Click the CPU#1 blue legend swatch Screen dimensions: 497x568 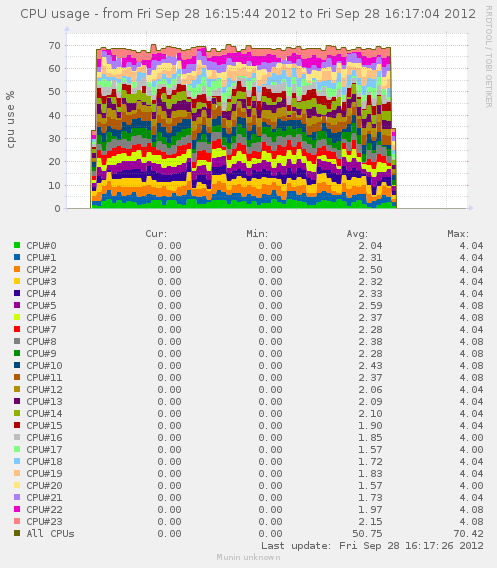pyautogui.click(x=17, y=257)
